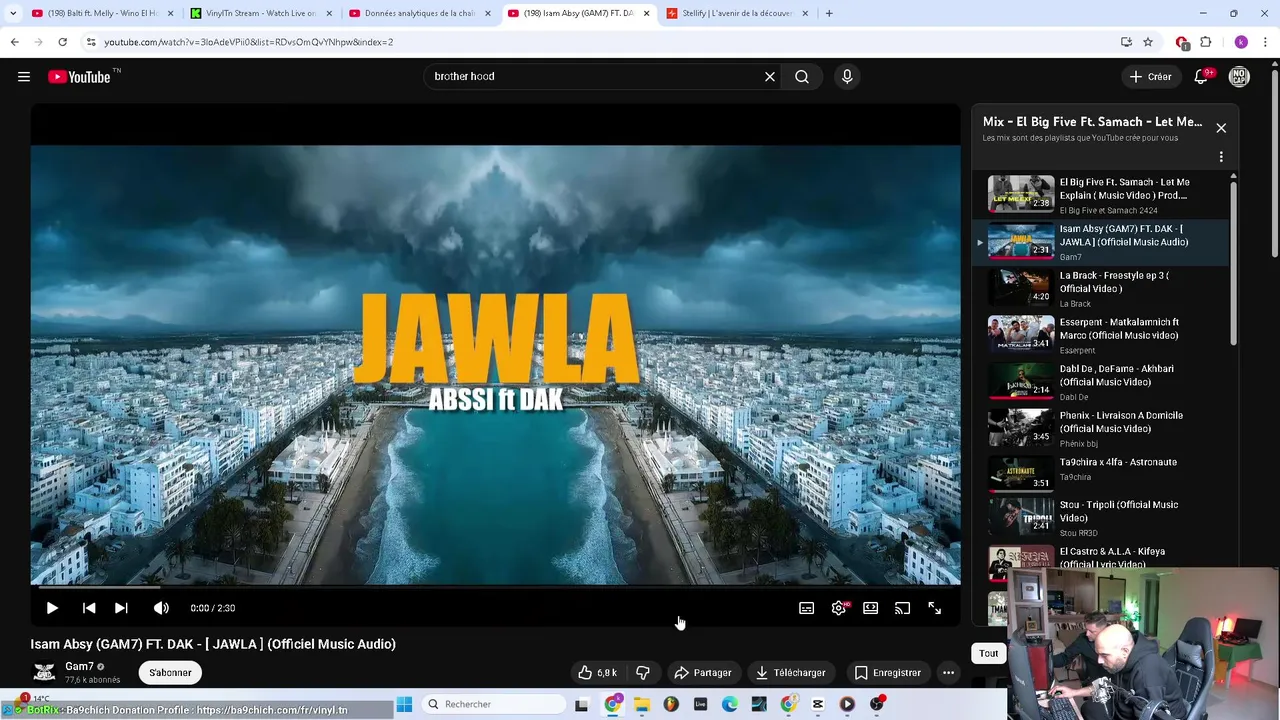
Task: Open the NO CAP channel avatar menu
Action: pos(1239,77)
